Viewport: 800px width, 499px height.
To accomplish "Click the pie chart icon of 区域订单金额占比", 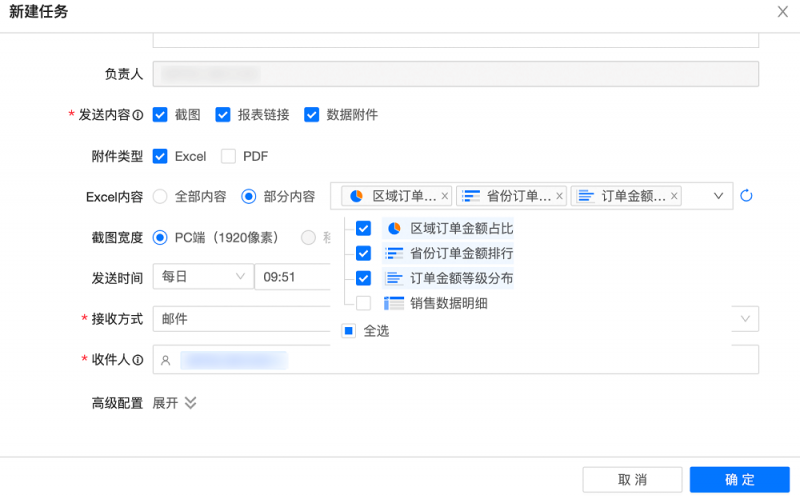I will pyautogui.click(x=394, y=229).
